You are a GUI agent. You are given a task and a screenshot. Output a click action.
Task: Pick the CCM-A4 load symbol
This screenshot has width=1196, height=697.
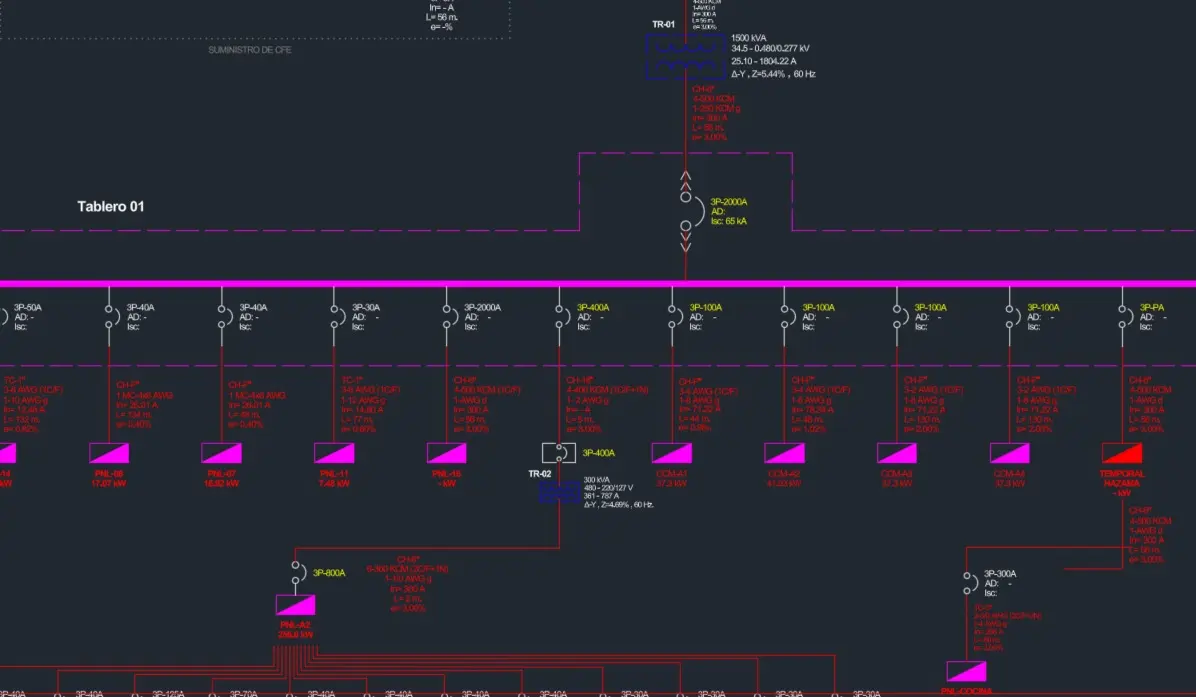(1009, 453)
